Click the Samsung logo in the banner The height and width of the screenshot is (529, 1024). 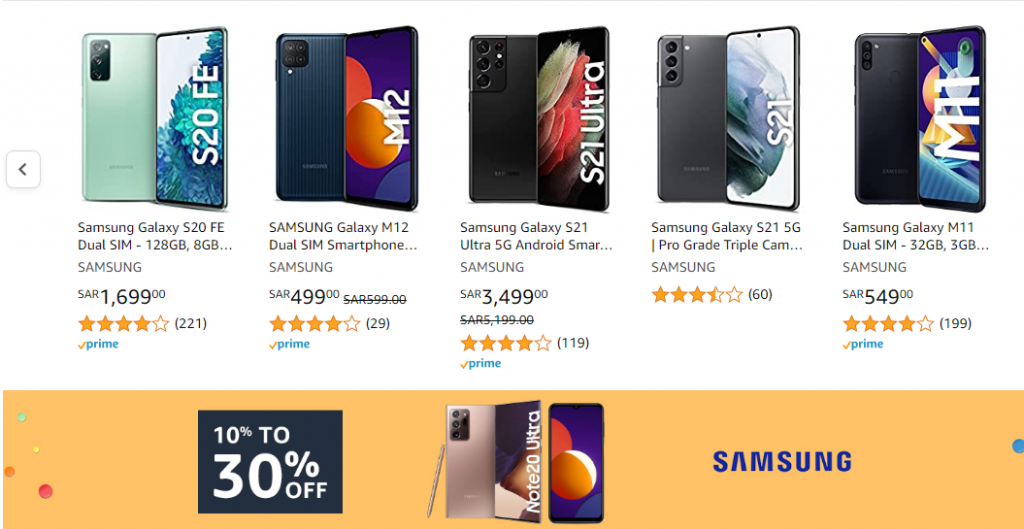[782, 462]
